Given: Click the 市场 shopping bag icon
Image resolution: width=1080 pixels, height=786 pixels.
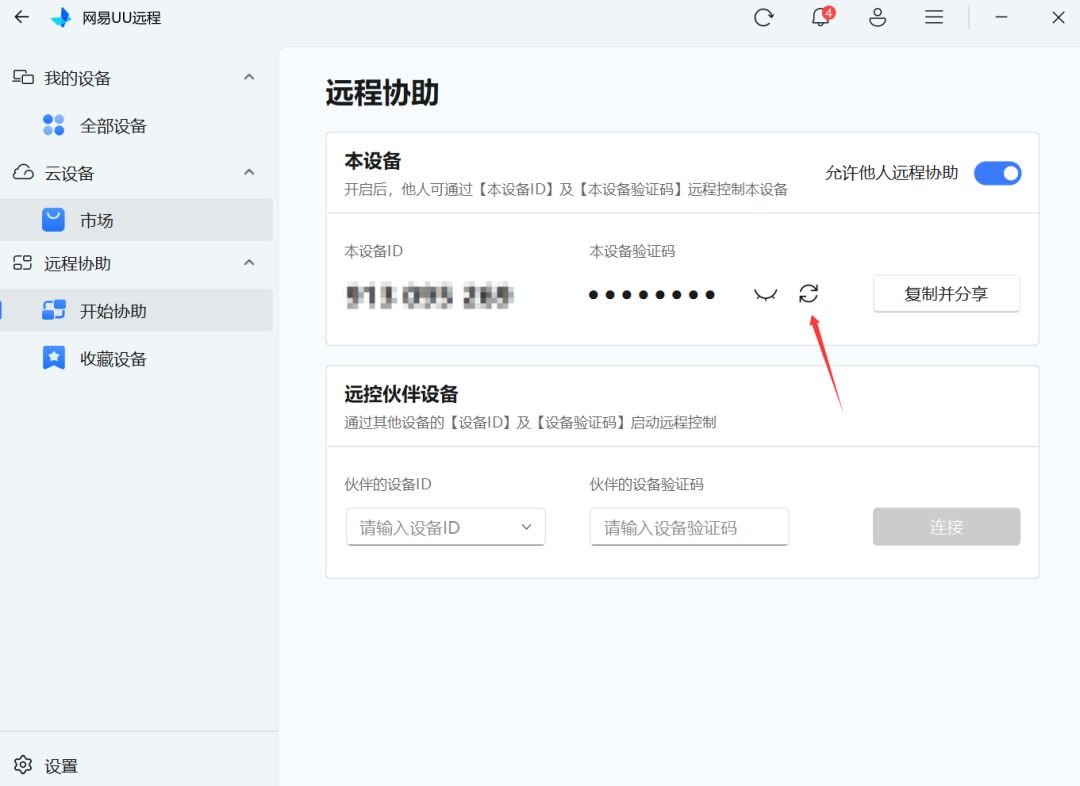Looking at the screenshot, I should [54, 220].
